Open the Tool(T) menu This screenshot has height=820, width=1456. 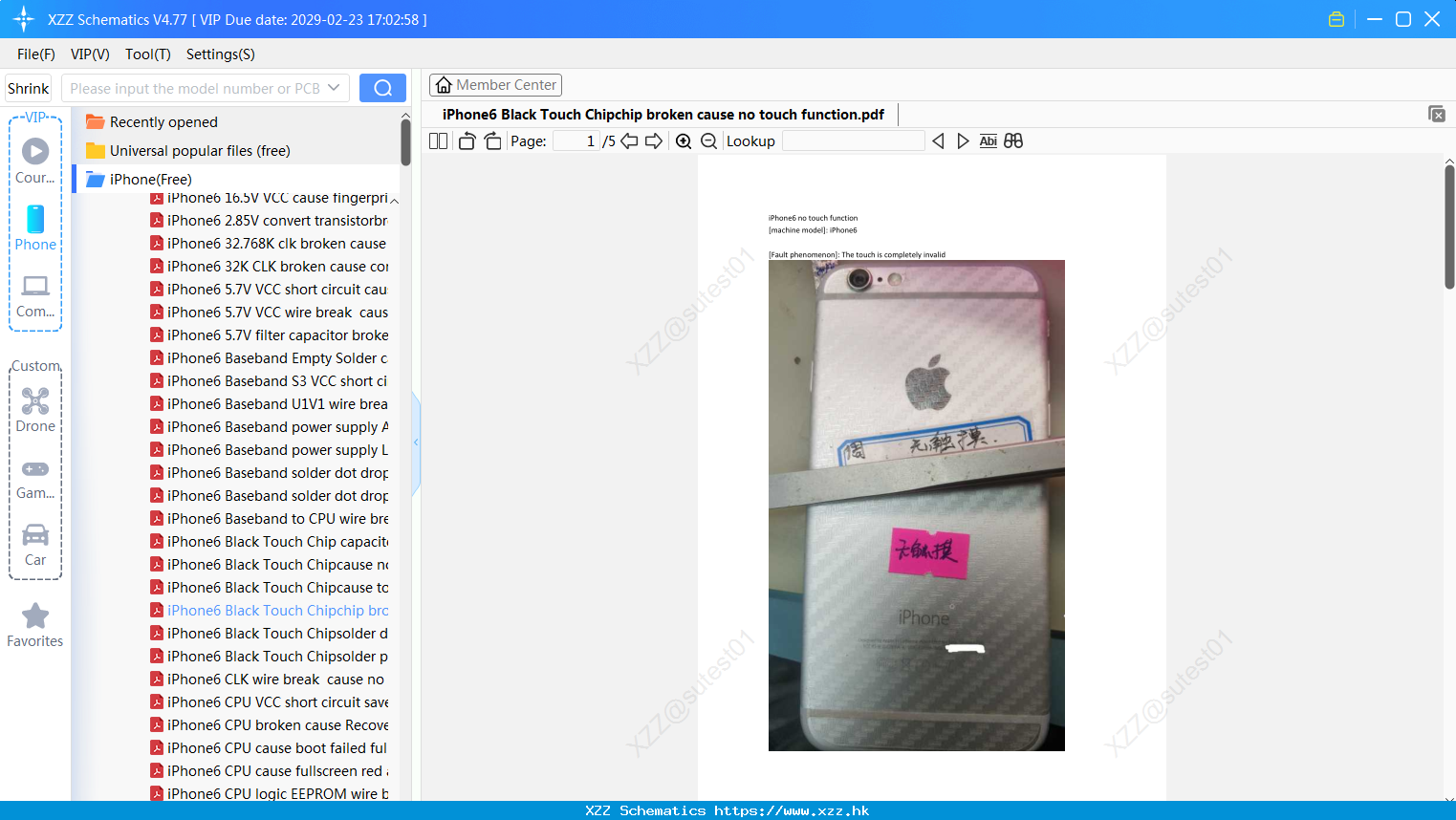click(x=148, y=54)
